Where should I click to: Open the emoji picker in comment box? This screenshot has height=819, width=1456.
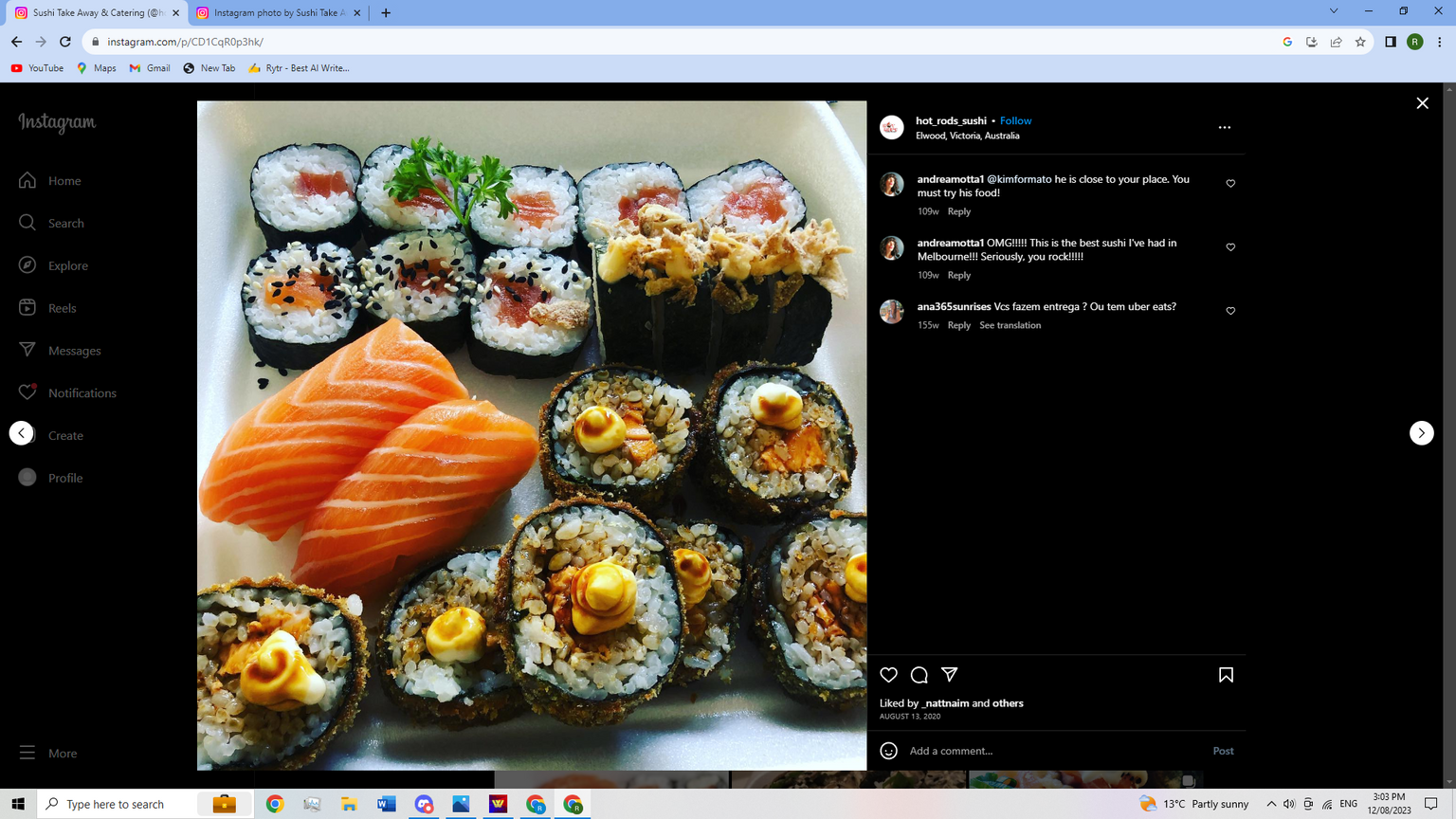coord(888,751)
